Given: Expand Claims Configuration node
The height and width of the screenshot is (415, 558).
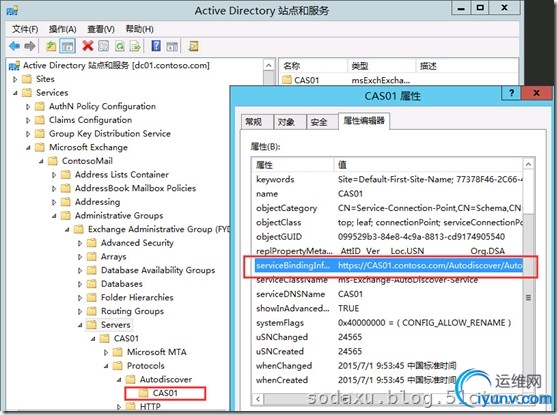Looking at the screenshot, I should pyautogui.click(x=28, y=120).
